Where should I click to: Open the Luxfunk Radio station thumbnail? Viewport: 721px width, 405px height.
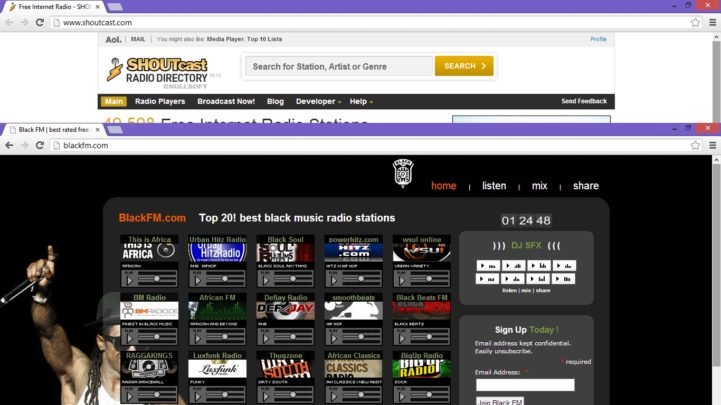coord(217,369)
